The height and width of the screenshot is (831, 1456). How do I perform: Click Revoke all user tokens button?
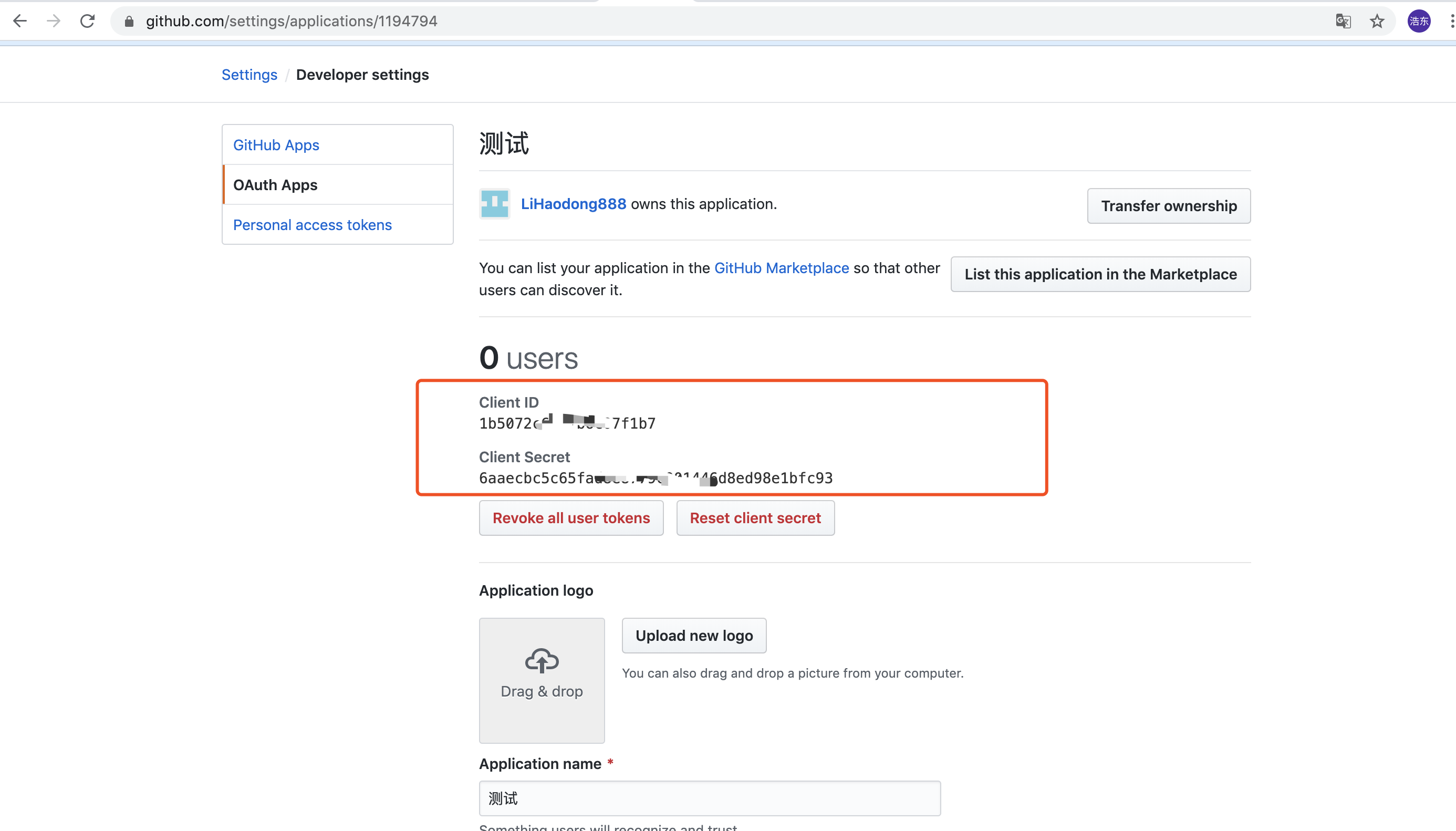click(x=571, y=518)
